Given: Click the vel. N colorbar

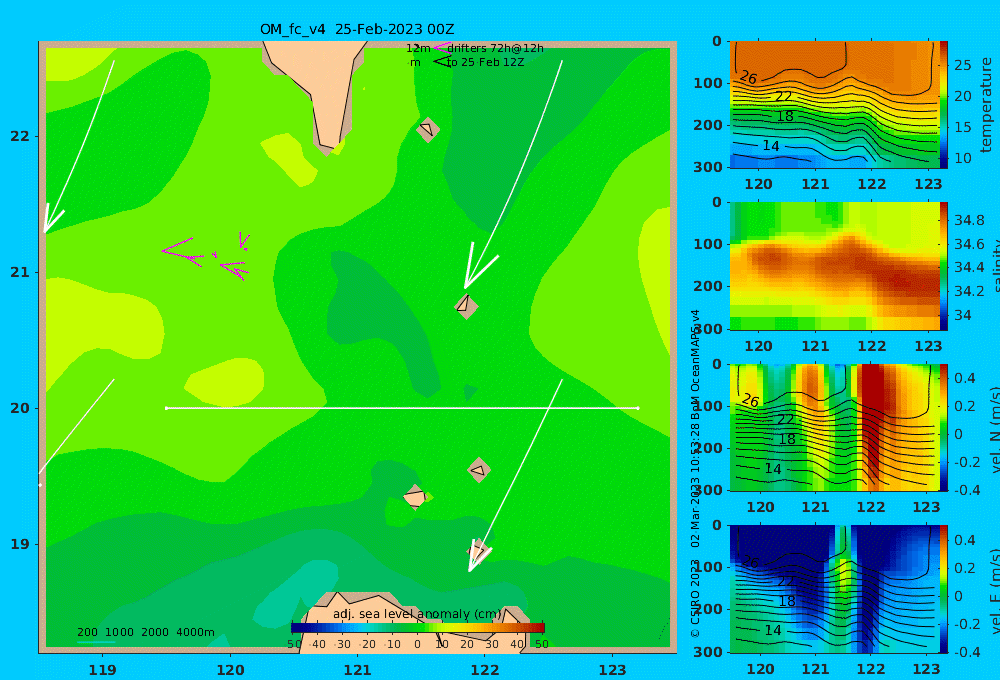Looking at the screenshot, I should (944, 427).
